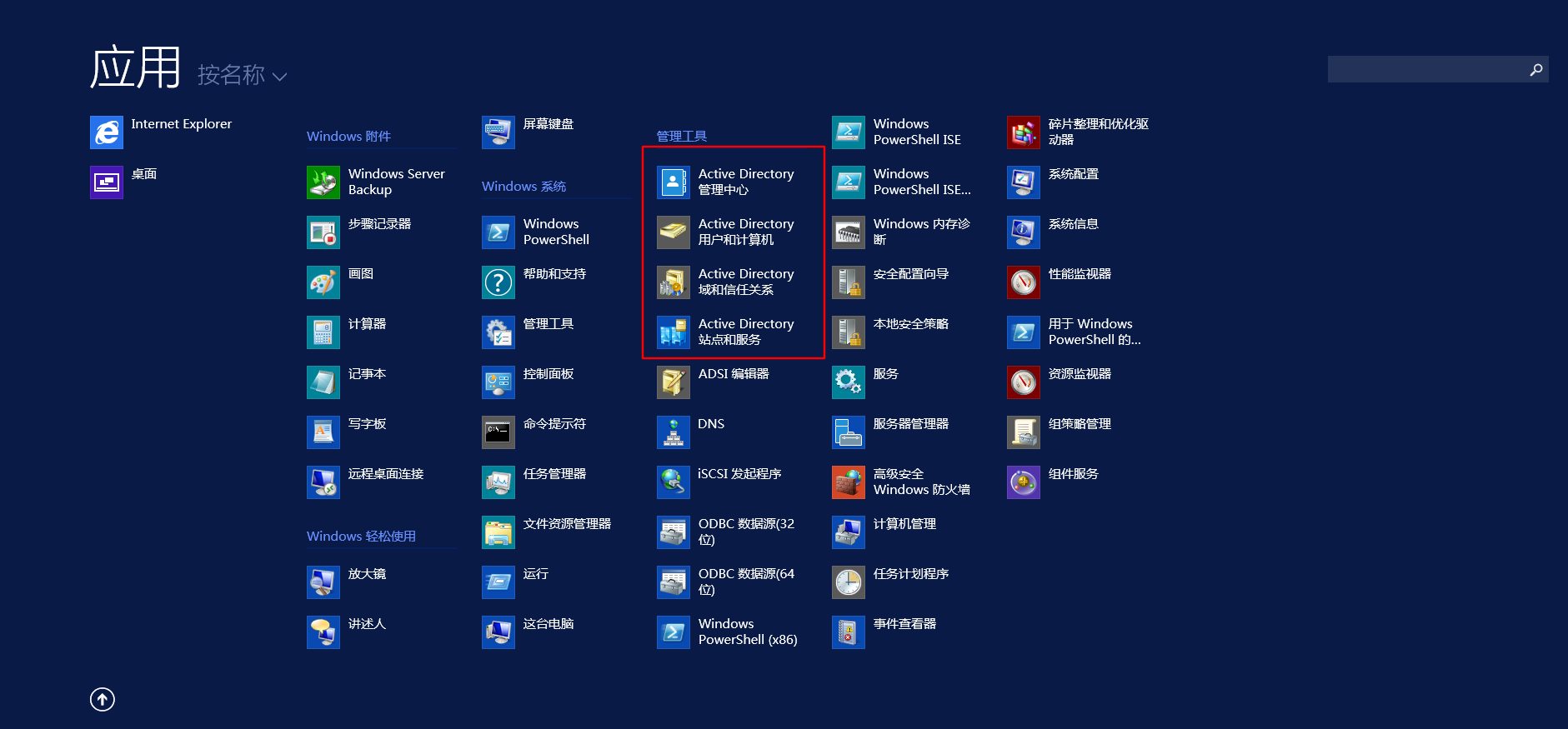The width and height of the screenshot is (1568, 729).
Task: Open 碎片整理和优化驱动器 icon
Action: pyautogui.click(x=1024, y=132)
